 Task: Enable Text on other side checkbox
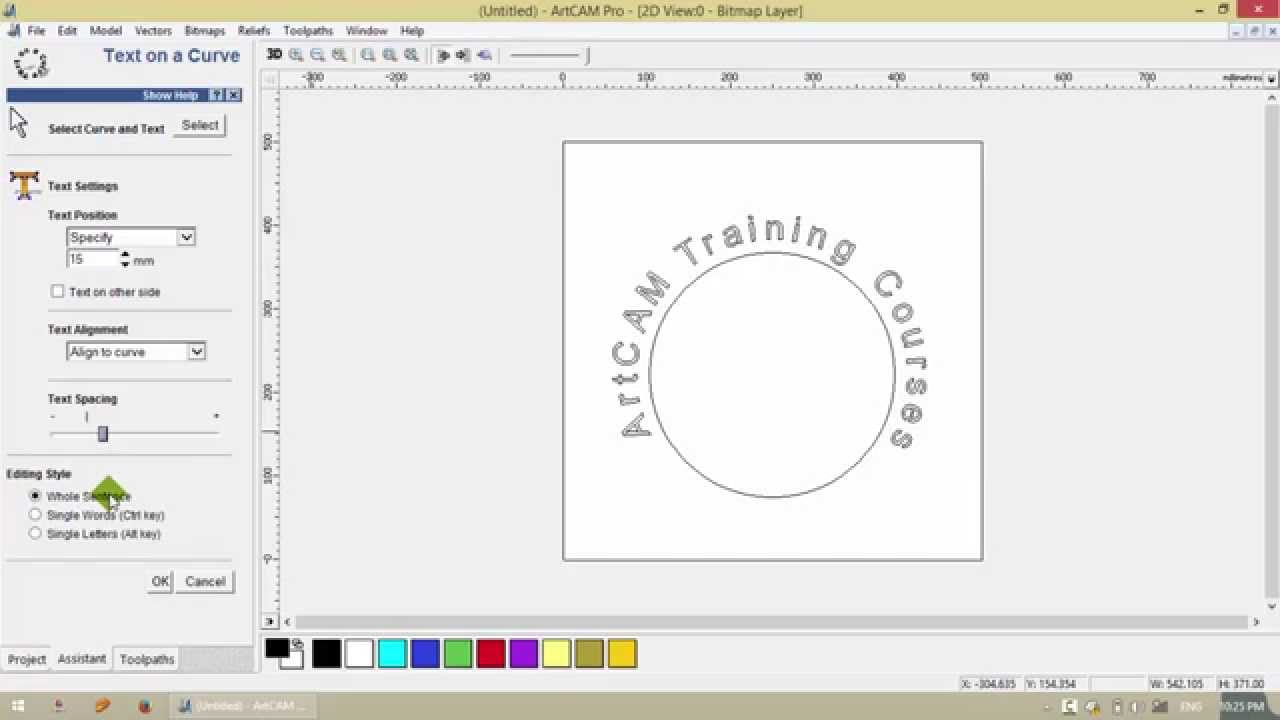(x=57, y=291)
